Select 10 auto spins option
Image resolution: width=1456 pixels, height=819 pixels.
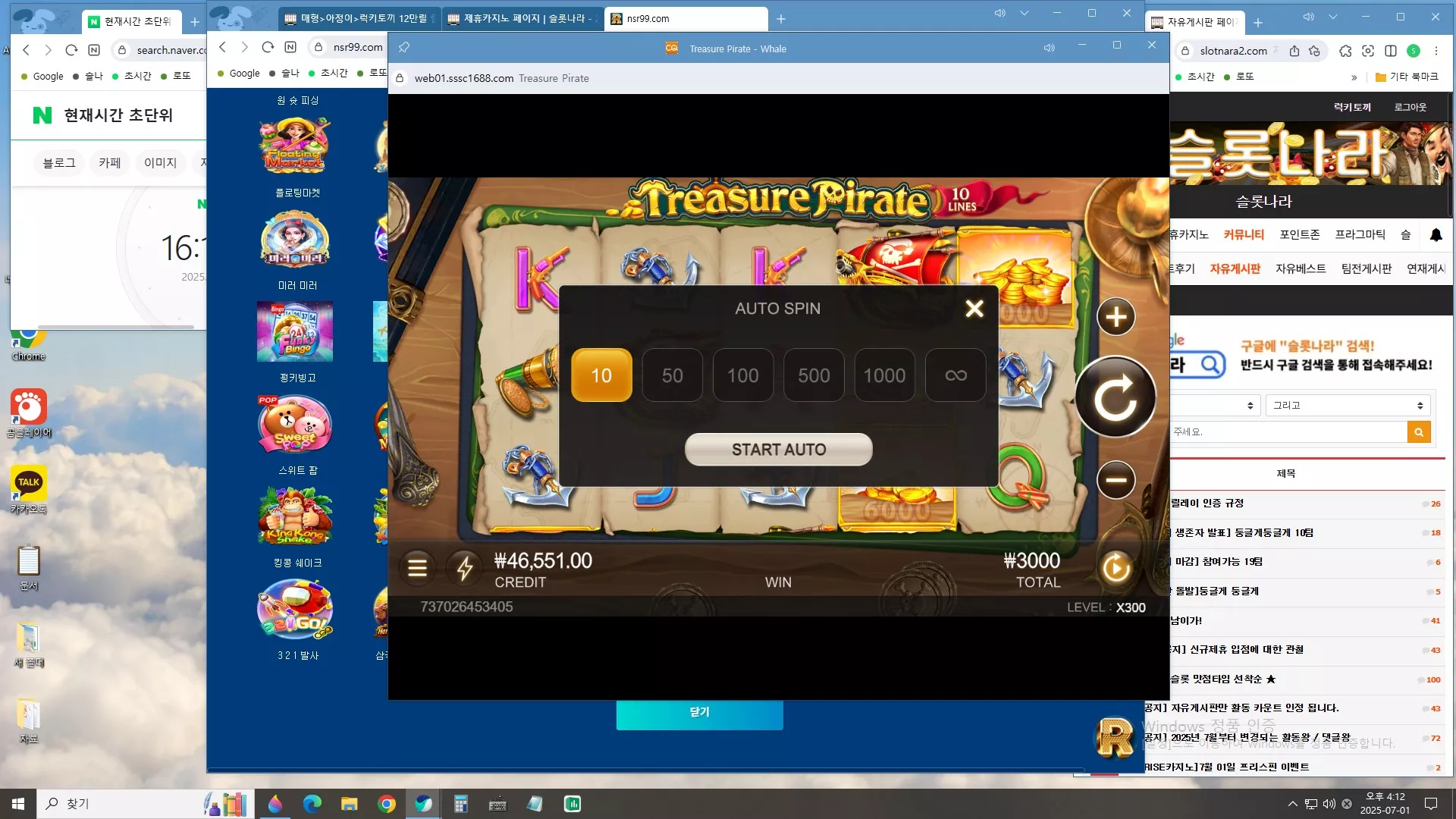coord(601,375)
